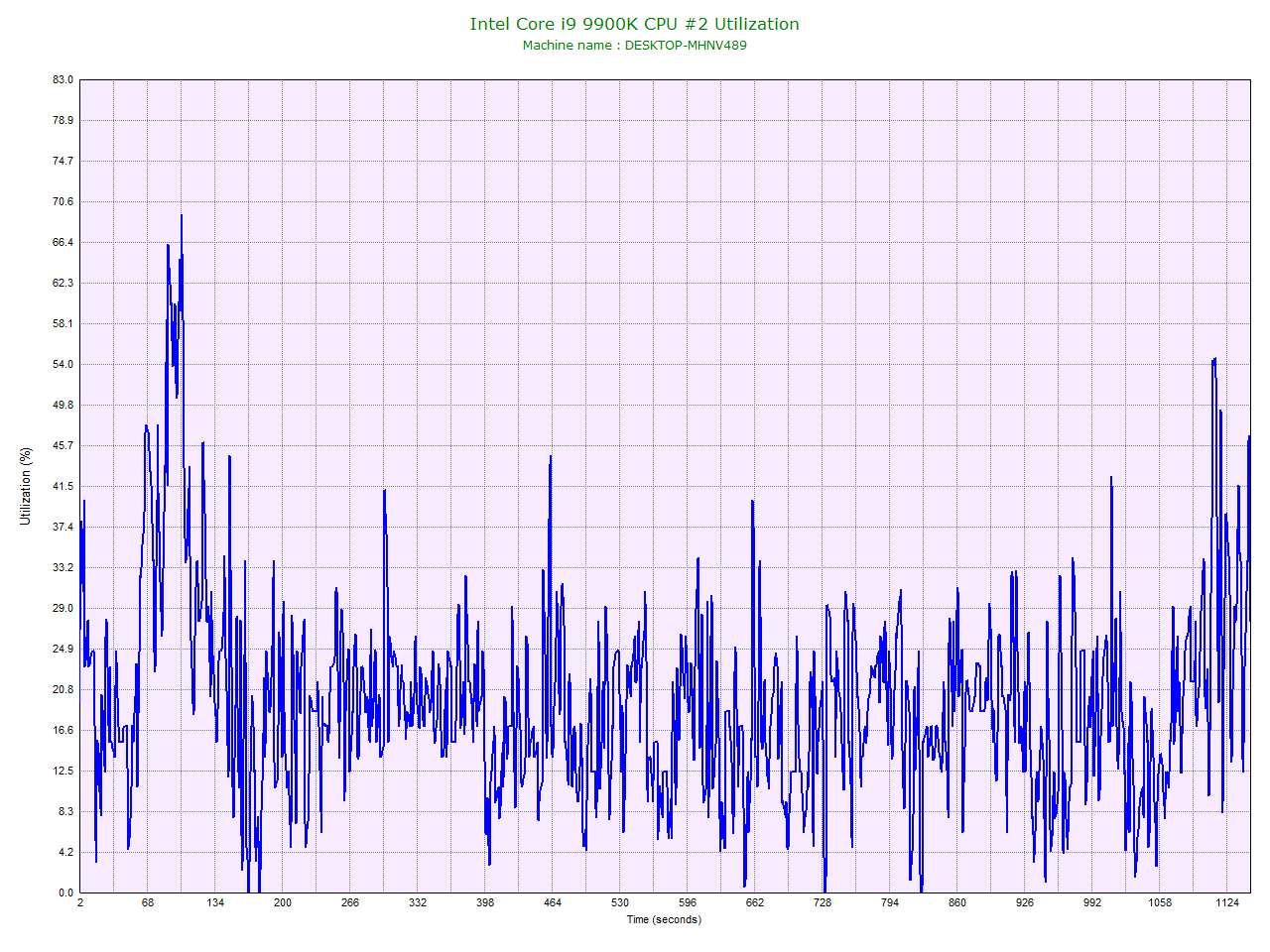Select the '78.9' y-axis value

[63, 121]
